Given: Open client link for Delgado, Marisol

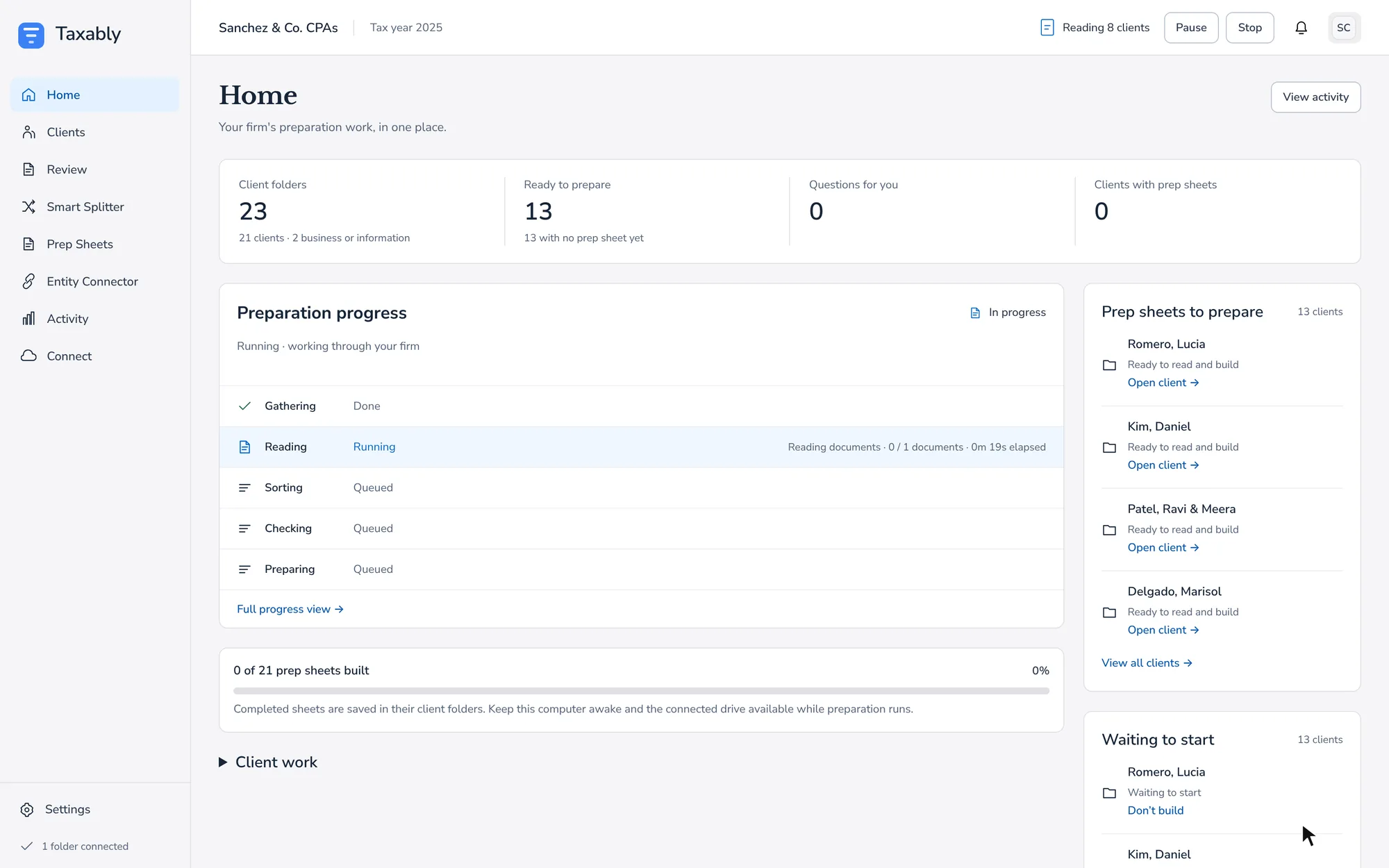Looking at the screenshot, I should click(1163, 630).
